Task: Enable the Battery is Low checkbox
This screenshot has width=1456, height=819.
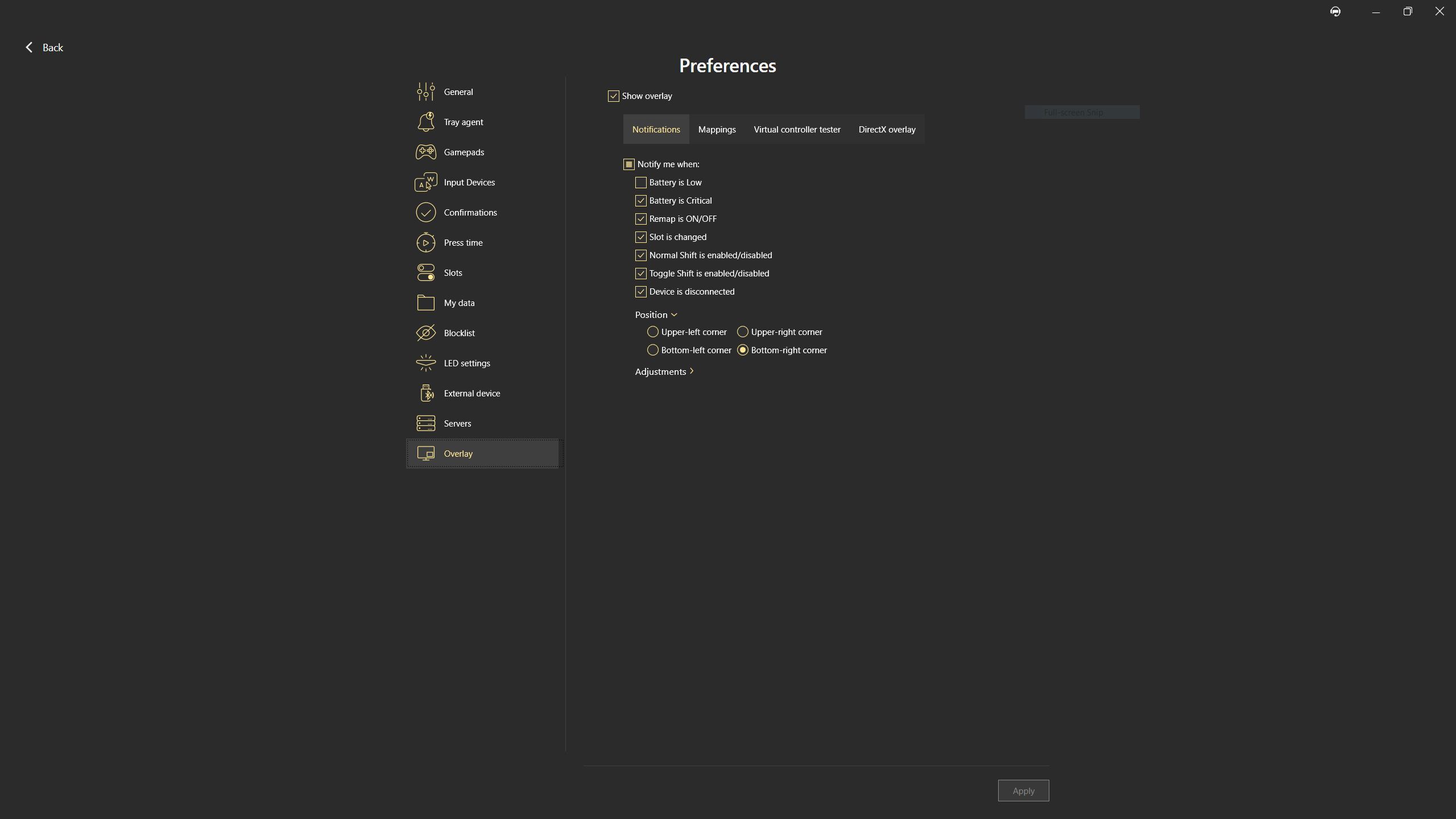Action: 640,183
